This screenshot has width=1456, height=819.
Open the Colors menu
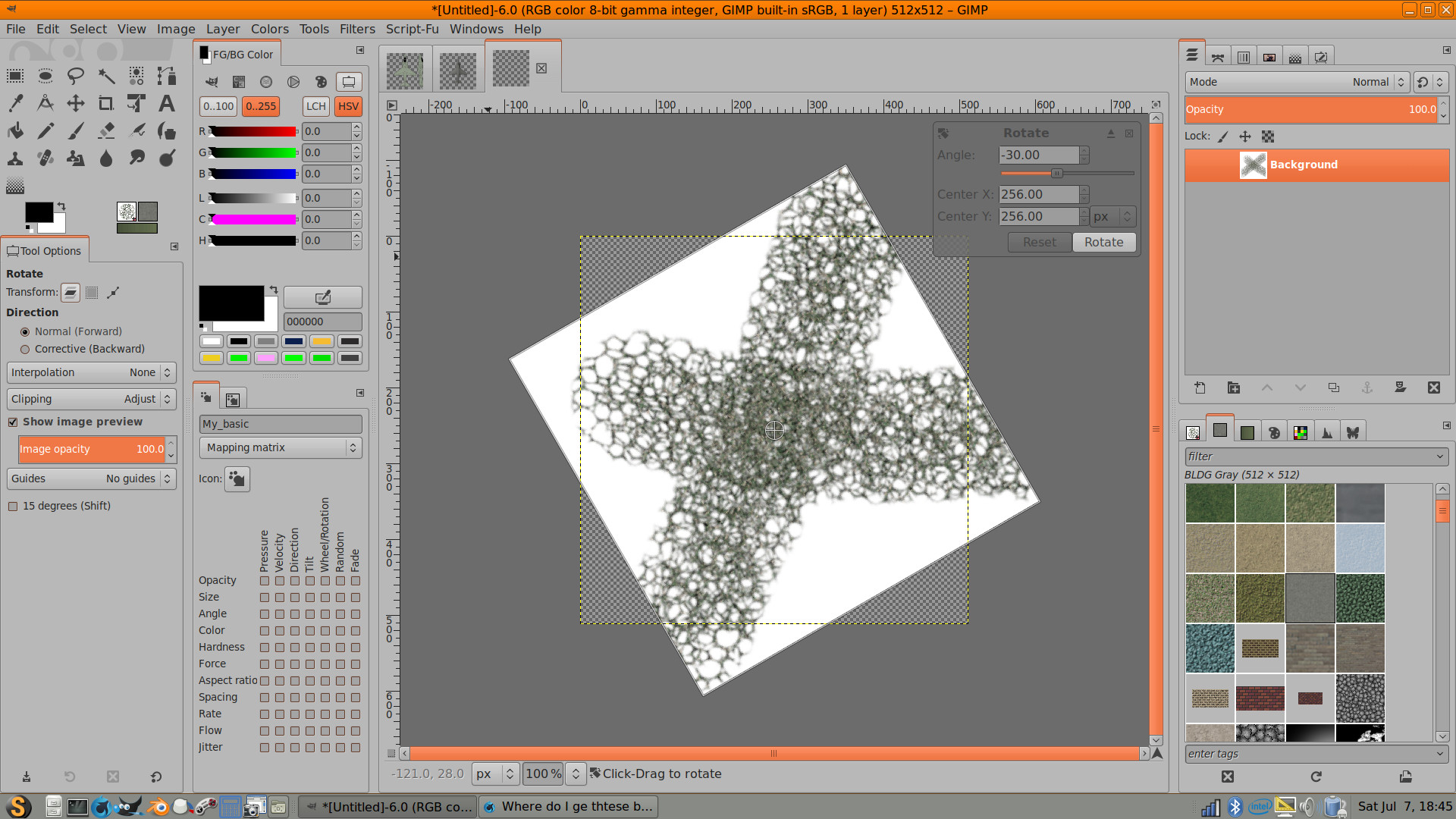pos(269,29)
